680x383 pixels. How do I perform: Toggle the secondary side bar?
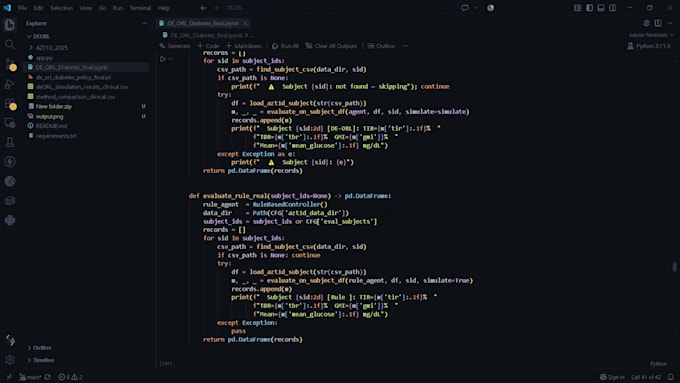click(612, 8)
